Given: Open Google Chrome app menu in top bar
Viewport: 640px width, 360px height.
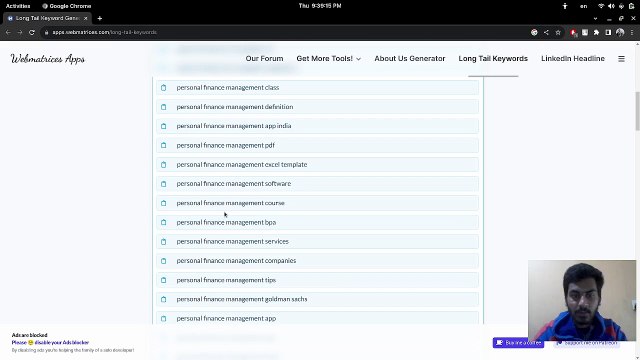Looking at the screenshot, I should 67,6.
